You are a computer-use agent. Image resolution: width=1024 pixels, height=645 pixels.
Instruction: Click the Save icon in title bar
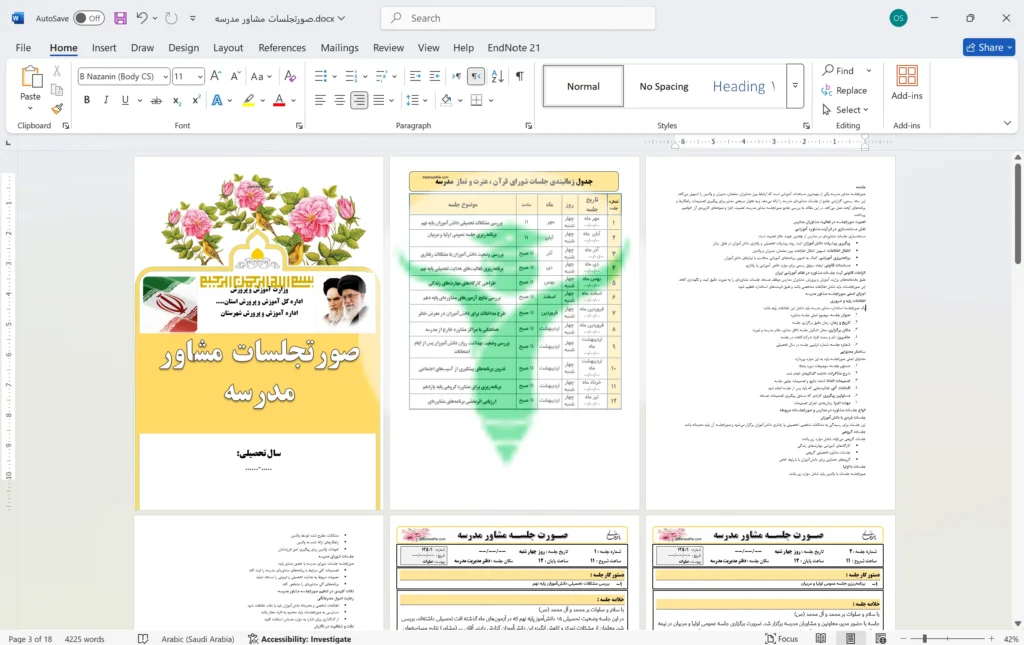(x=120, y=18)
